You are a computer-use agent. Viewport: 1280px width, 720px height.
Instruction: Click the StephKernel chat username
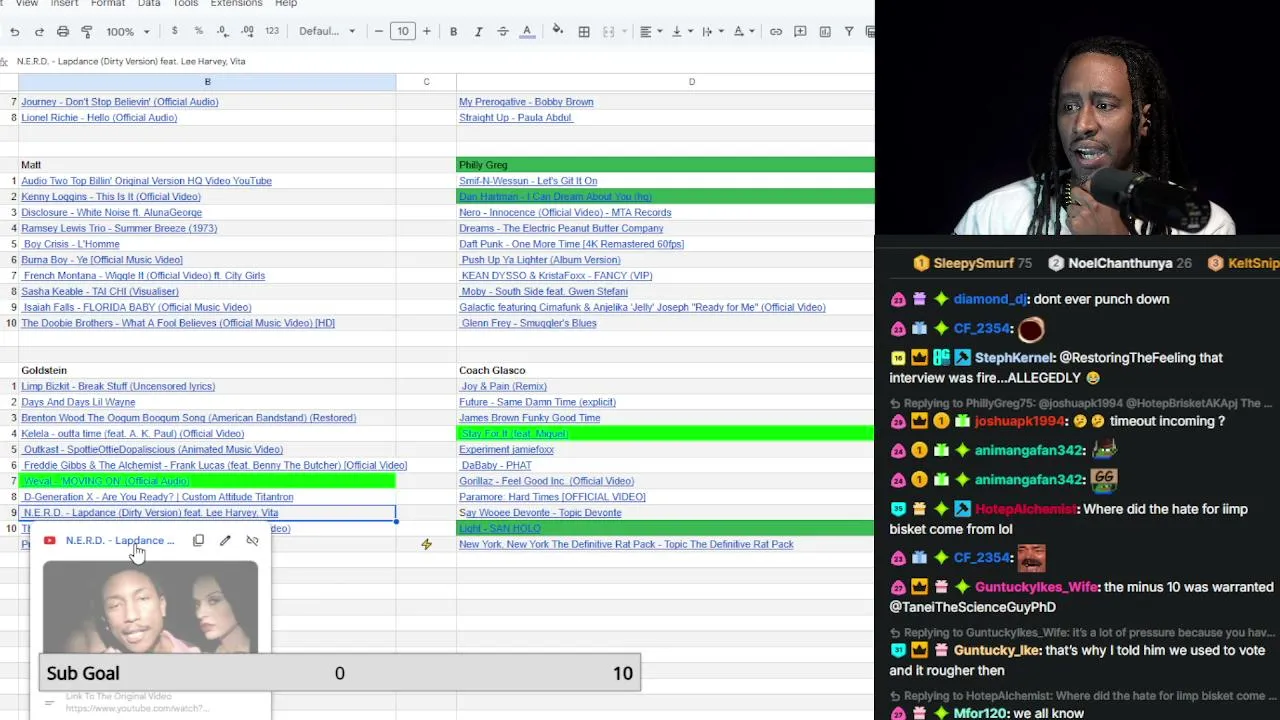[x=1013, y=357]
